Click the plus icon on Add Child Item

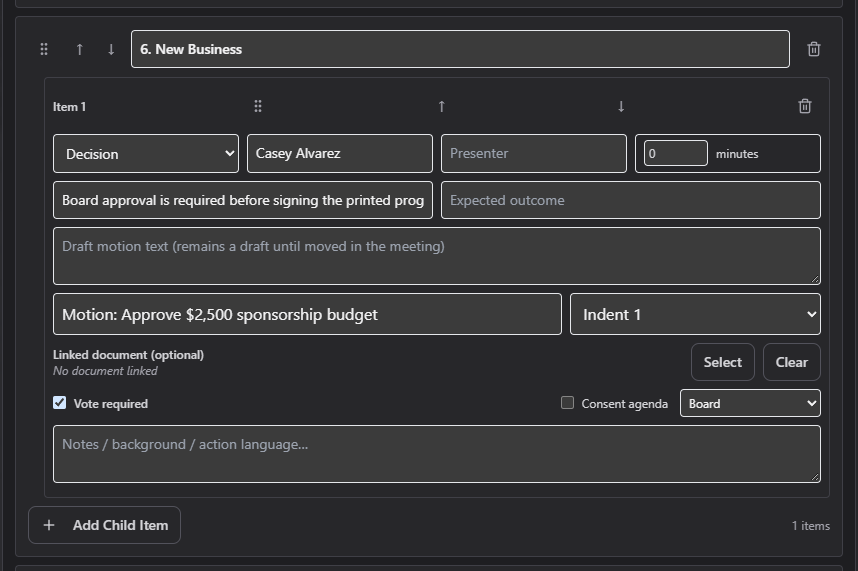pos(49,525)
